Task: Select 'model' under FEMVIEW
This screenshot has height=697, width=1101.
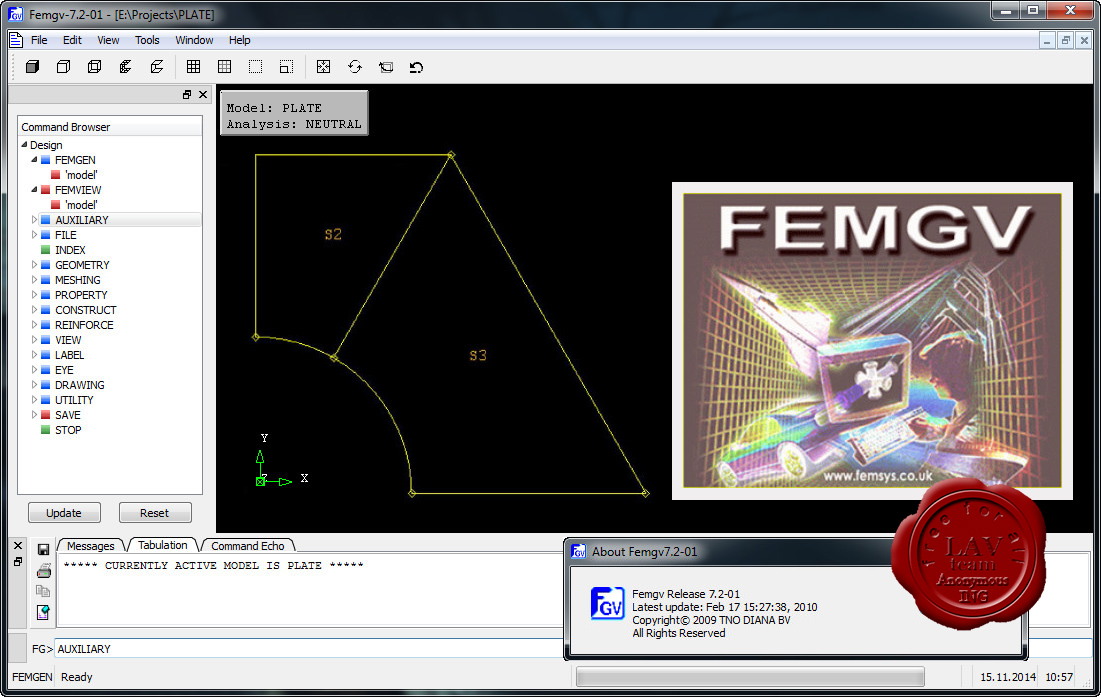Action: [x=81, y=205]
